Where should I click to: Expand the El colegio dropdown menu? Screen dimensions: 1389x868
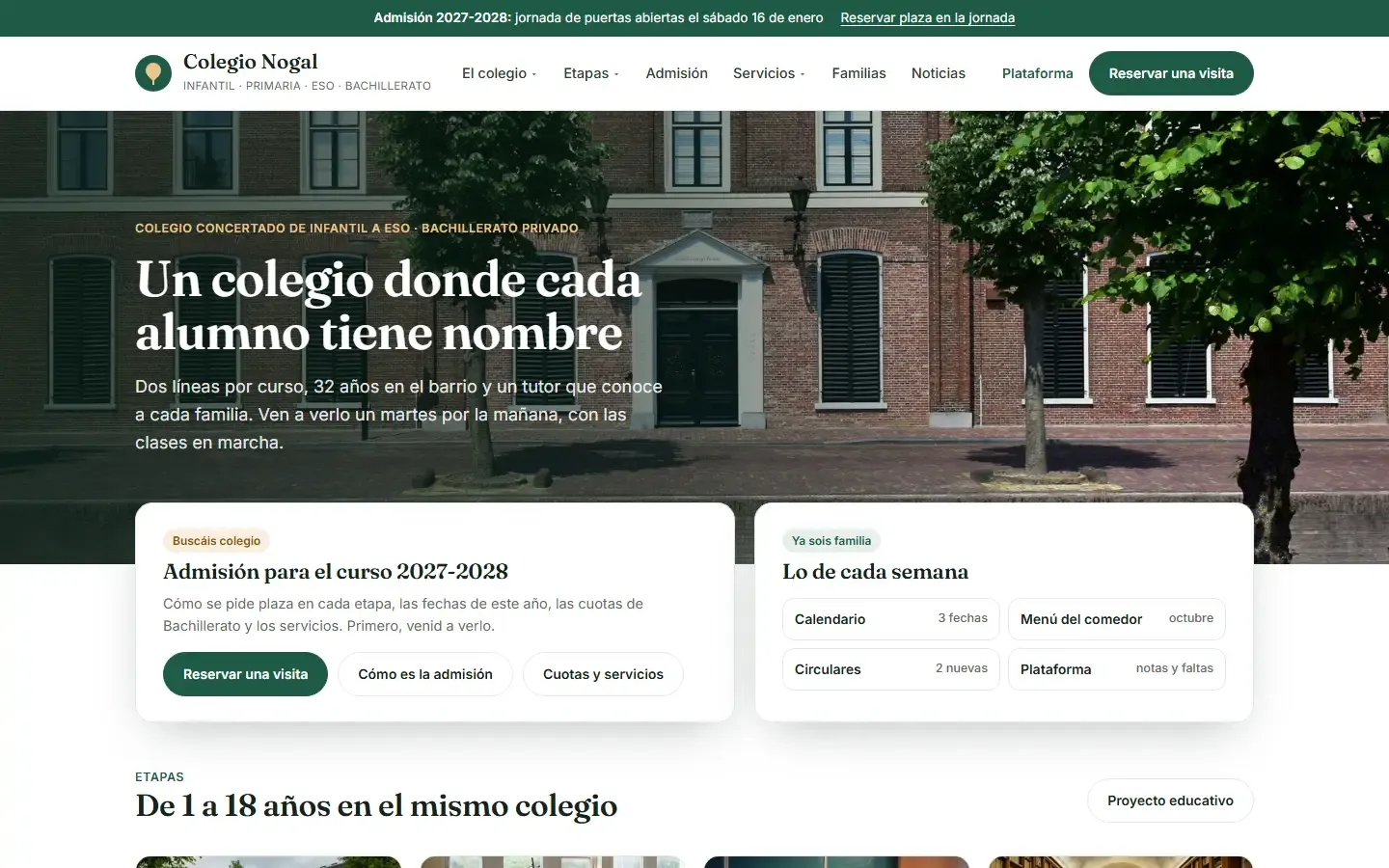click(x=499, y=73)
